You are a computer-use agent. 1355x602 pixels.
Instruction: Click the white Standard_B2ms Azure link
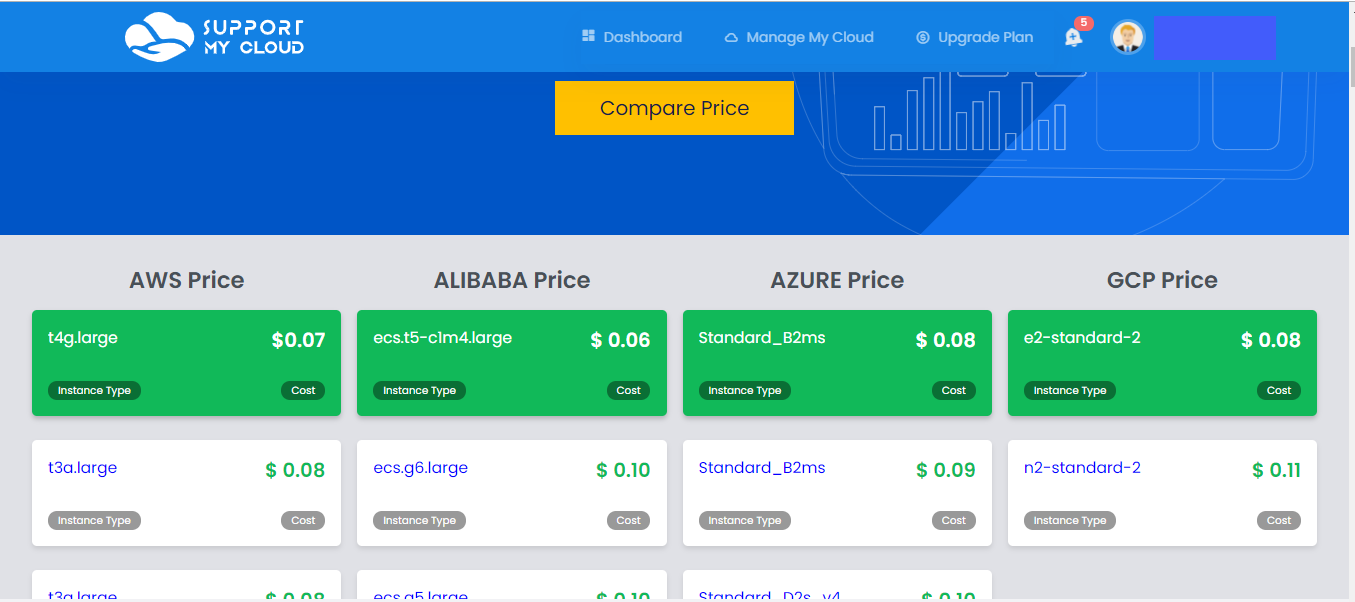(762, 468)
